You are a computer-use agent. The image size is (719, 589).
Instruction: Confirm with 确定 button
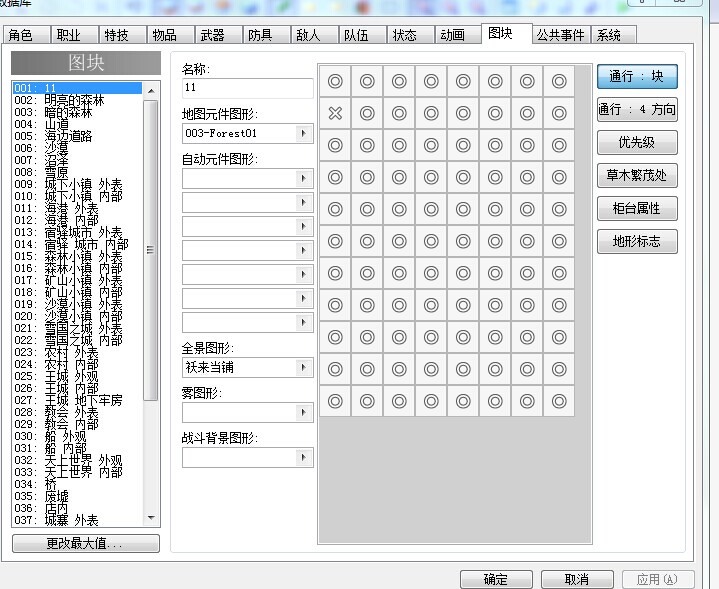click(x=496, y=579)
